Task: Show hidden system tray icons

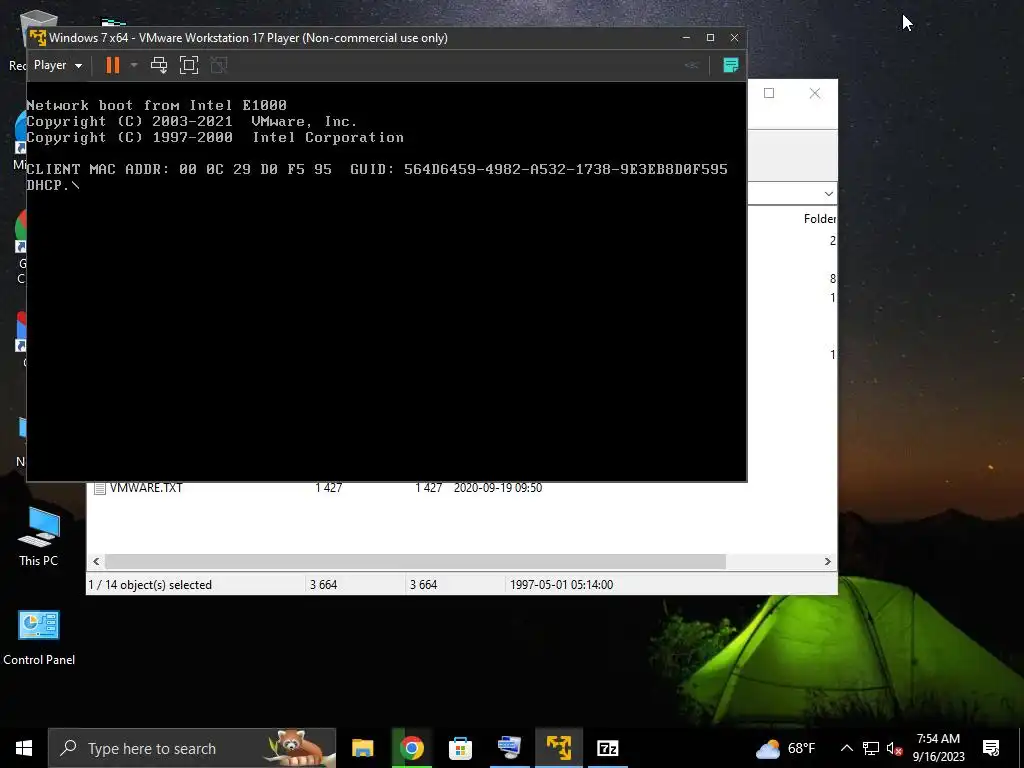Action: (x=846, y=748)
